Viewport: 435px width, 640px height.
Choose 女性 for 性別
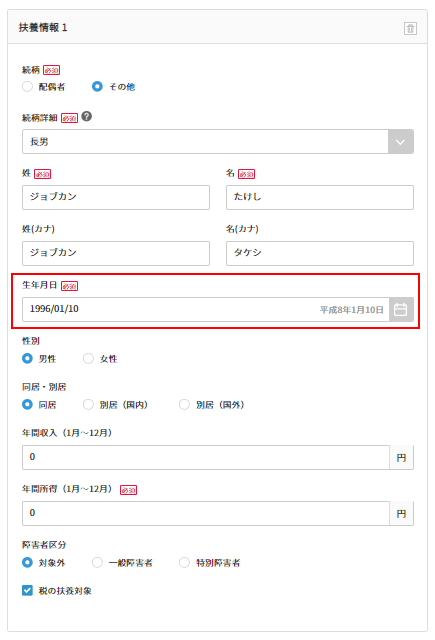point(88,358)
